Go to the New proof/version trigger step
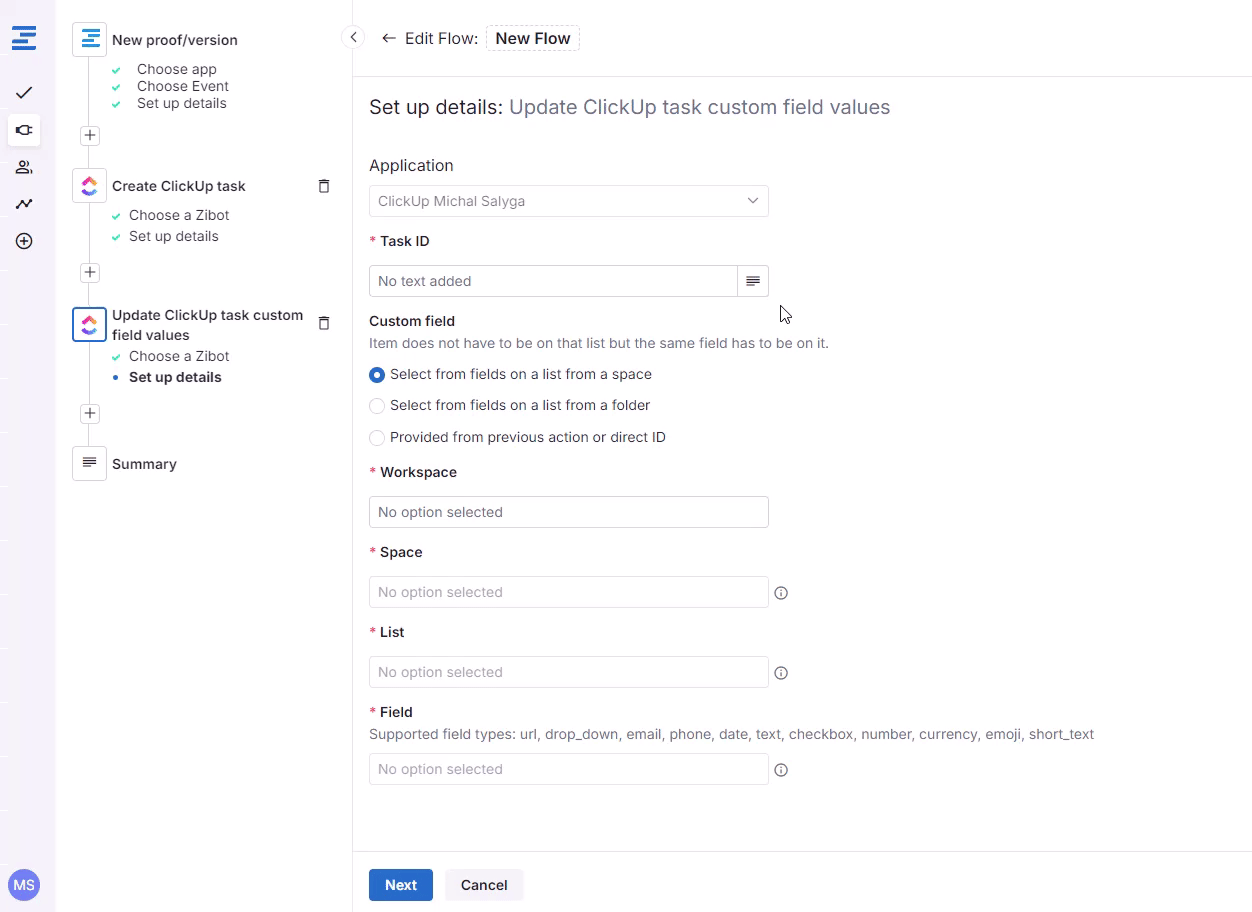 click(x=174, y=40)
